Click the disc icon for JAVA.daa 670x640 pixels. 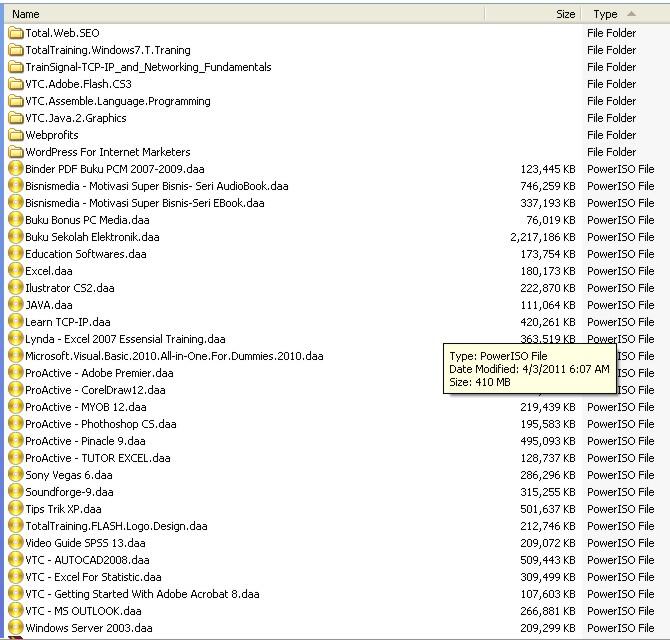coord(16,305)
